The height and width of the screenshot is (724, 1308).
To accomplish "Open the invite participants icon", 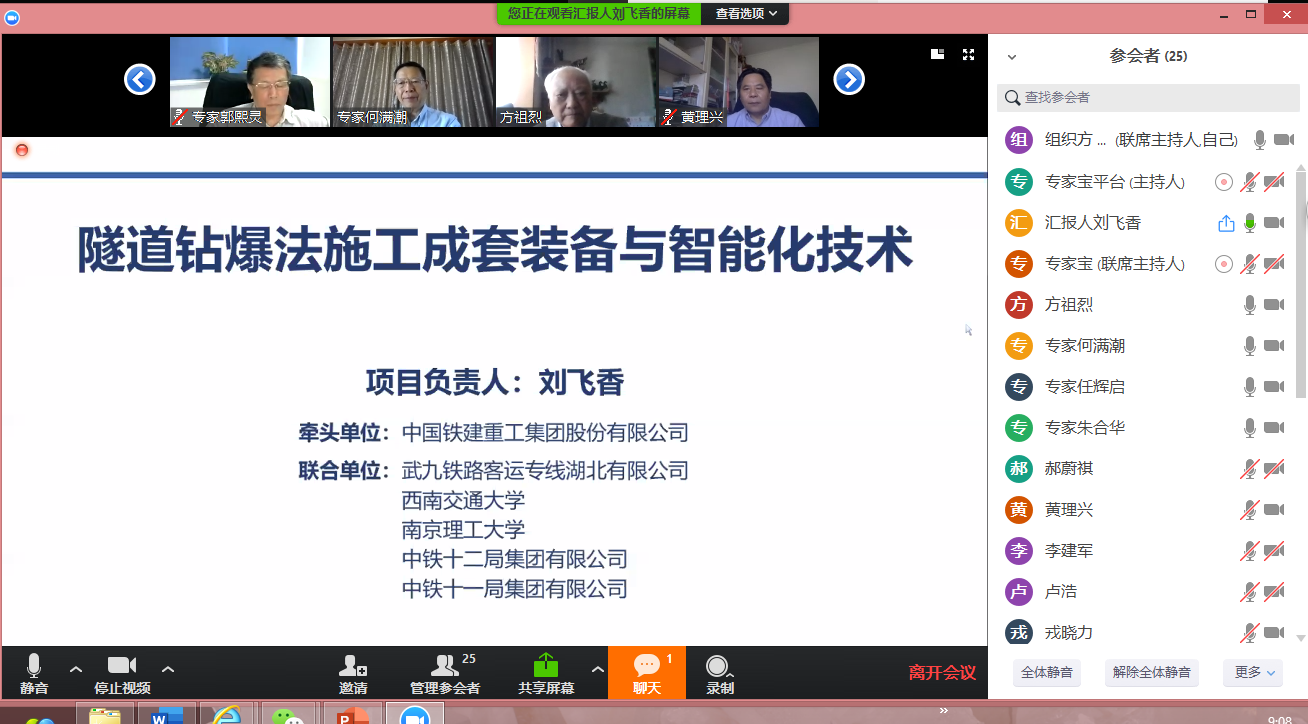I will [x=352, y=666].
